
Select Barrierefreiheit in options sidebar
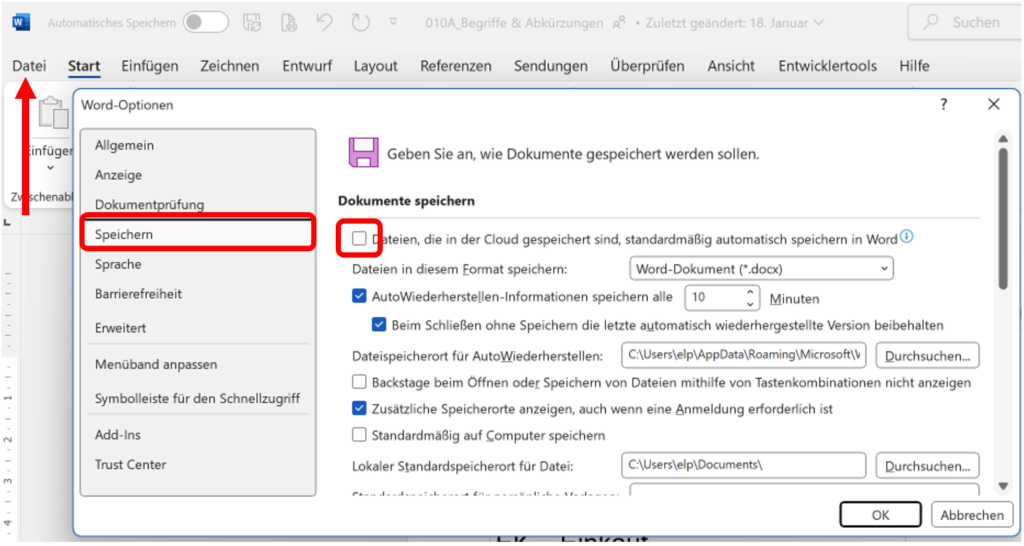point(197,294)
